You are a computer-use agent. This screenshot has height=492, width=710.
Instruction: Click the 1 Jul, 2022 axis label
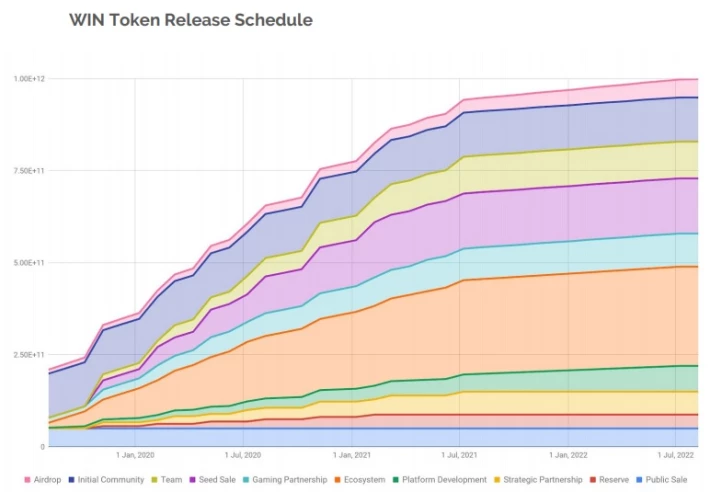click(676, 455)
